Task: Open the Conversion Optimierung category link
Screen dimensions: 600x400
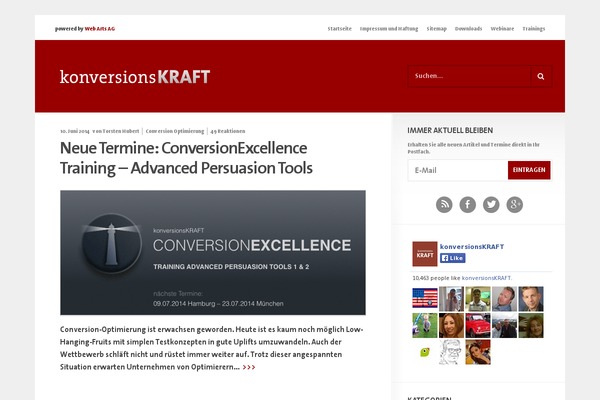Action: click(x=175, y=131)
